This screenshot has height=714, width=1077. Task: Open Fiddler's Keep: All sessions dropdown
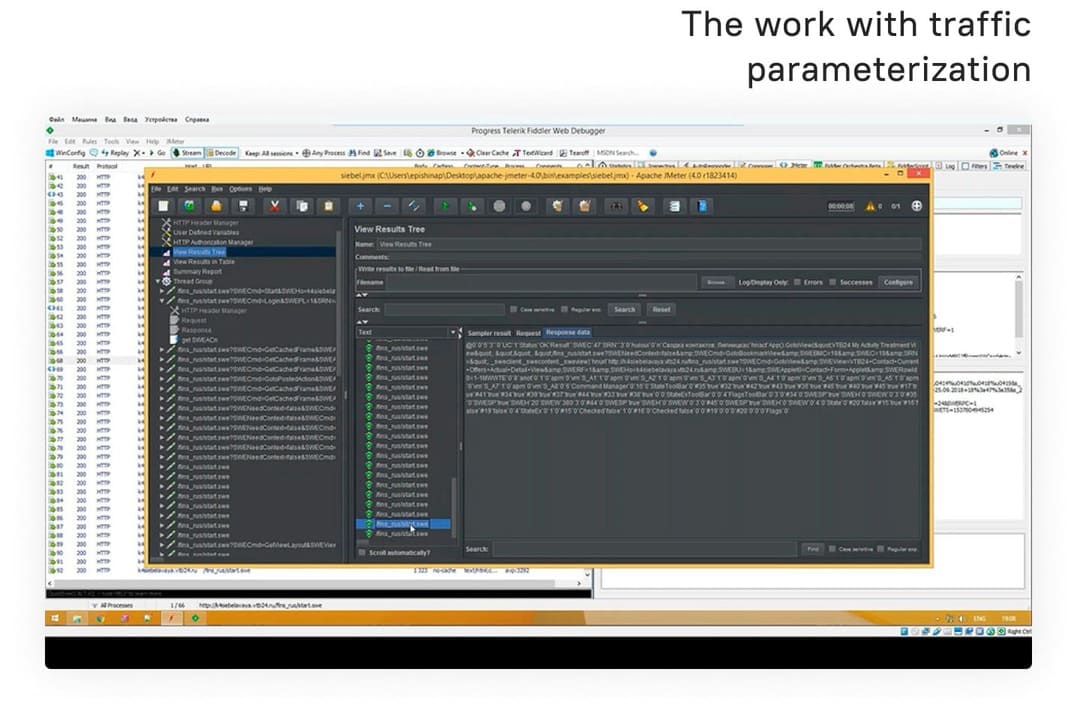[x=272, y=153]
